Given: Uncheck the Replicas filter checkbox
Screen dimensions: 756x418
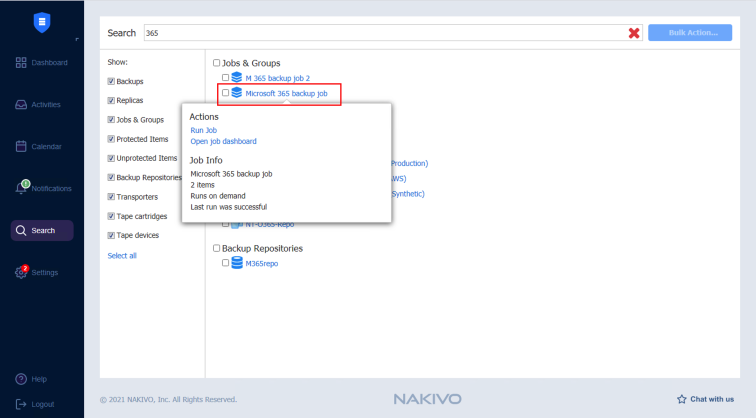Looking at the screenshot, I should tap(111, 101).
